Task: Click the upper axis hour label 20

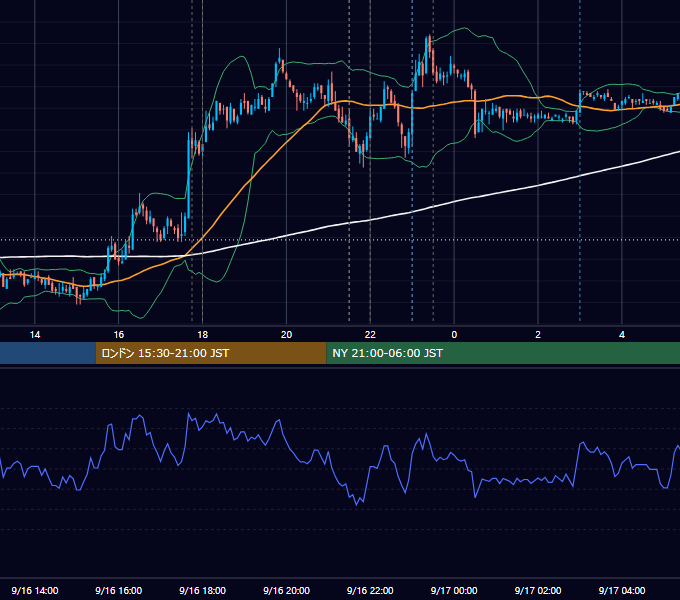Action: point(286,335)
